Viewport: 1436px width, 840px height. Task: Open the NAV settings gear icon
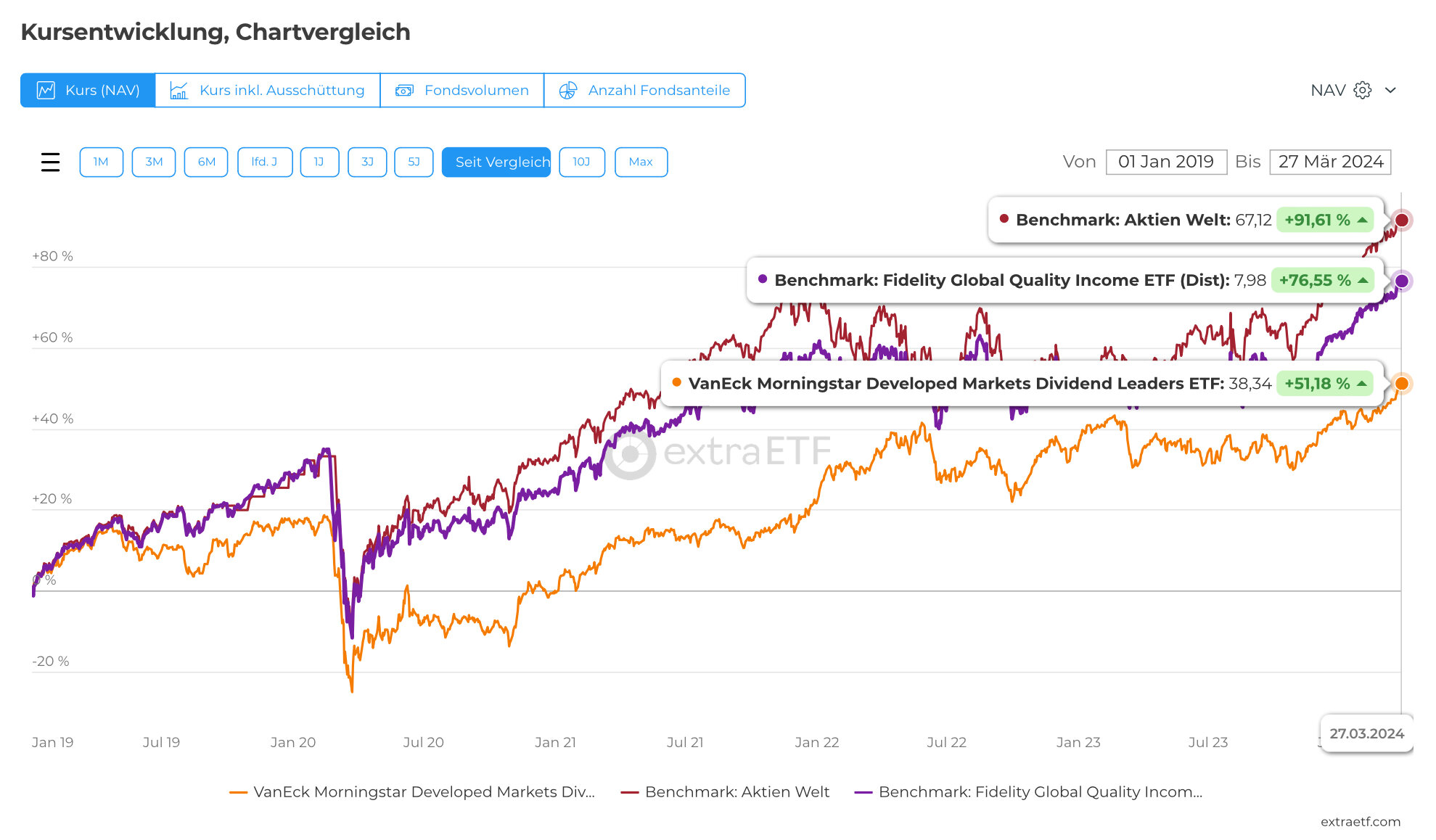[1363, 91]
